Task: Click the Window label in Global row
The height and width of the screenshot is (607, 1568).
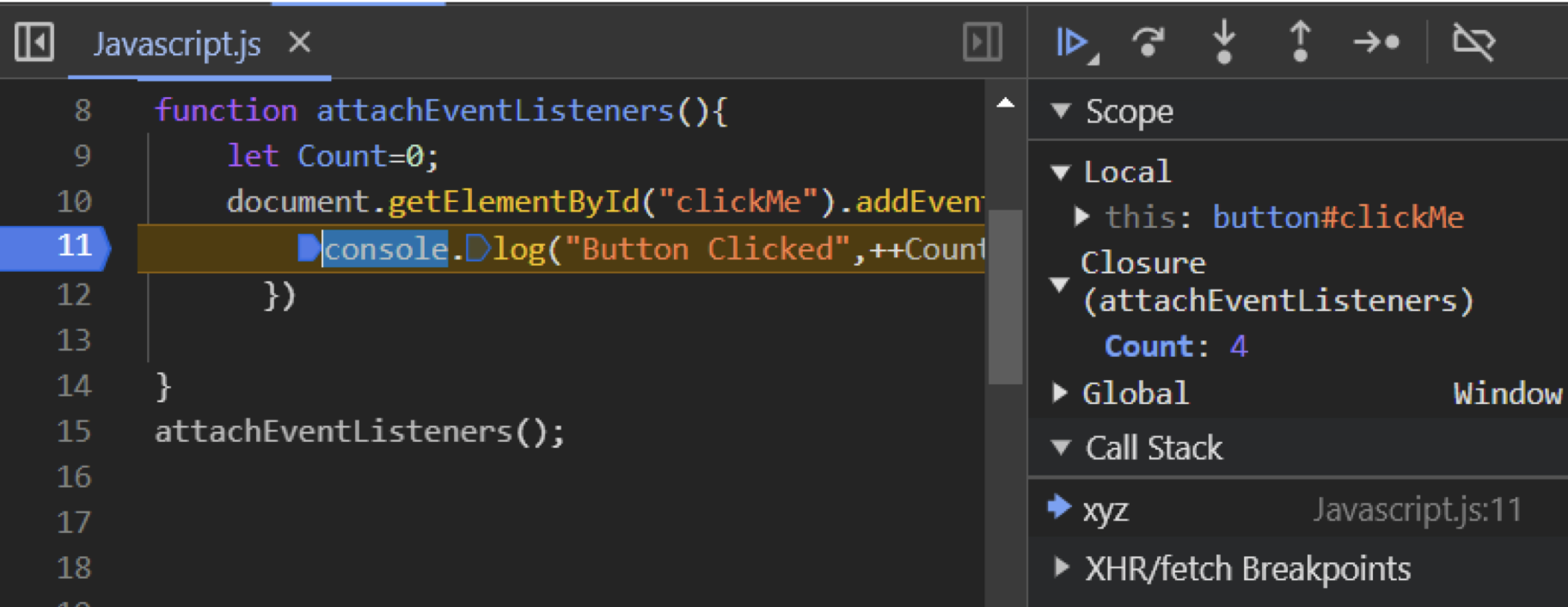Action: (x=1508, y=394)
